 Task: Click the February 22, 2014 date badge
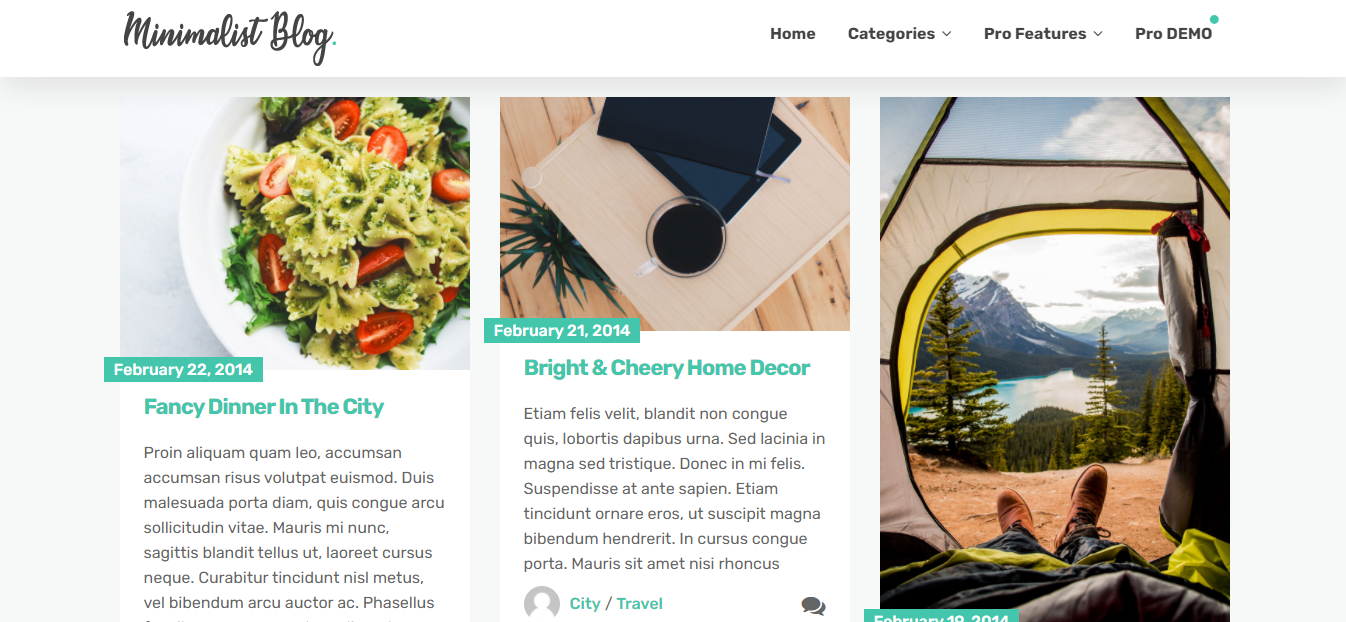pos(183,370)
